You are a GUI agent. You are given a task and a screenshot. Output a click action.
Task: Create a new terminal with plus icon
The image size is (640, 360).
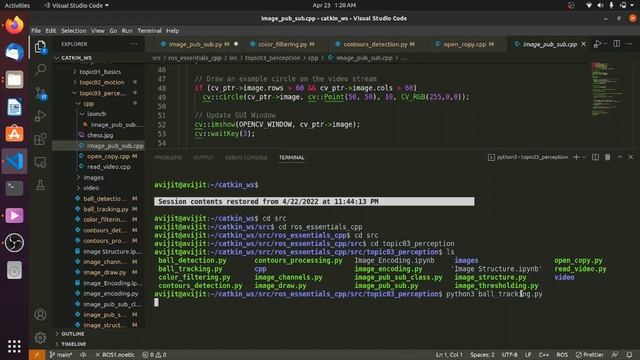pos(576,157)
